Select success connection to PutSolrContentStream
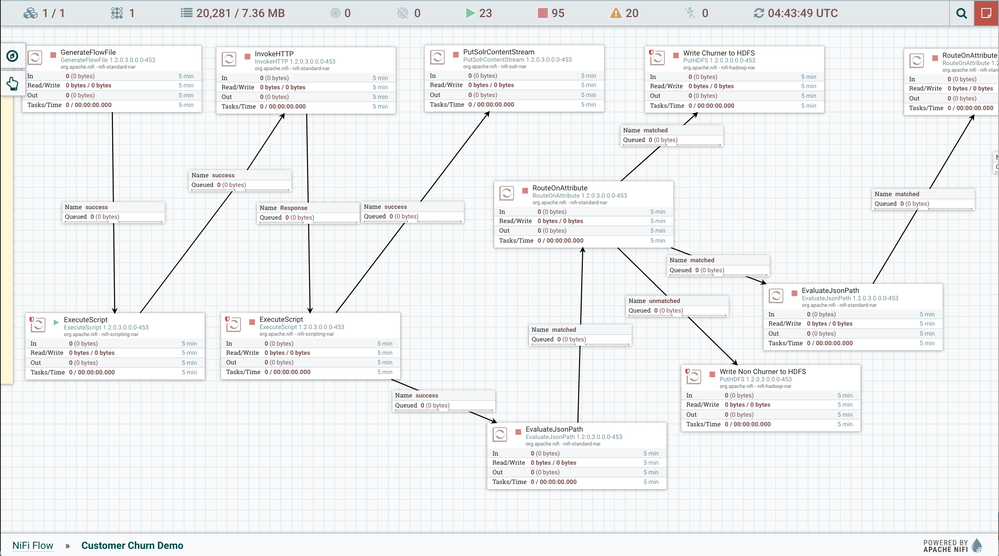 click(x=413, y=211)
